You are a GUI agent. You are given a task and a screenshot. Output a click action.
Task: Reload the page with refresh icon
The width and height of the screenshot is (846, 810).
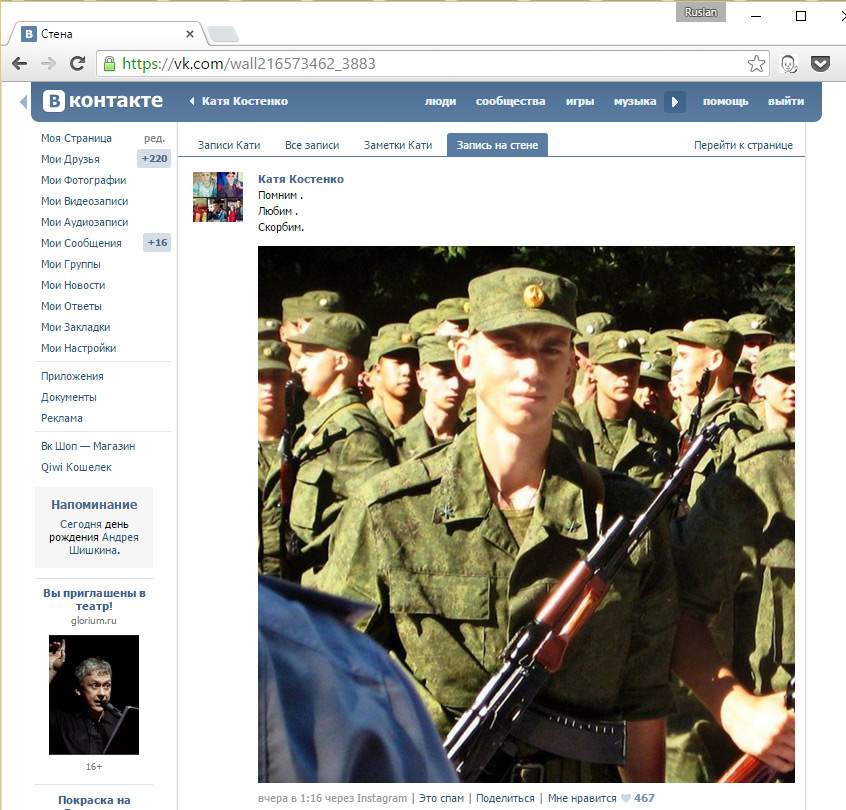click(x=77, y=63)
